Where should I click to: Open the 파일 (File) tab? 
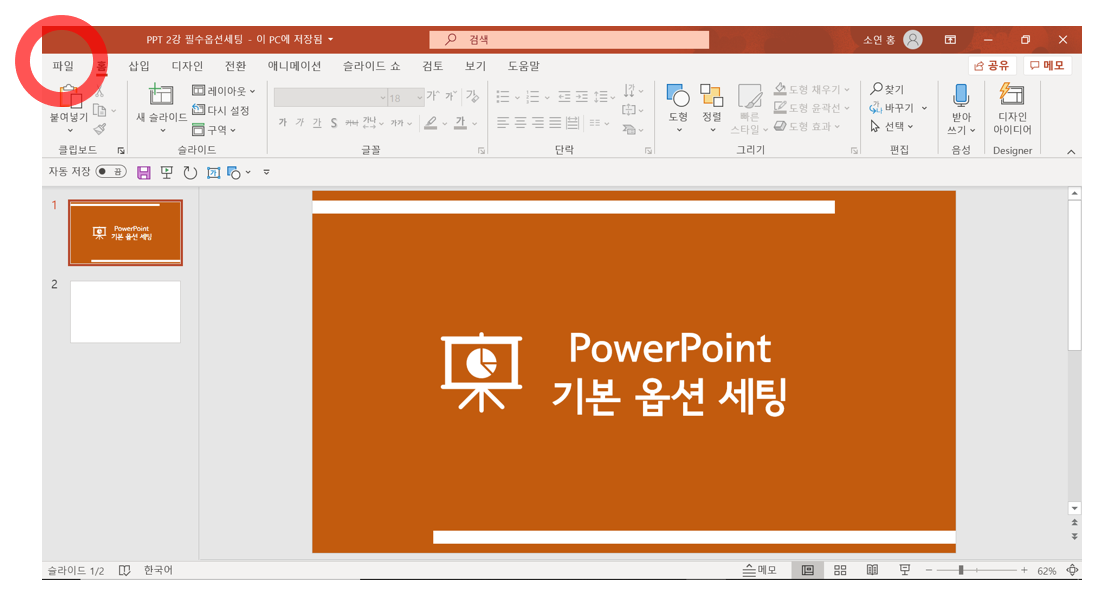(63, 66)
